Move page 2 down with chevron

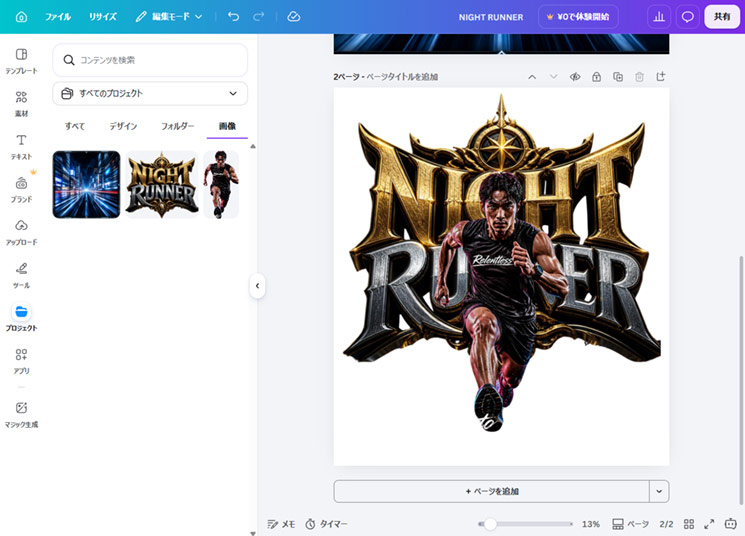554,77
